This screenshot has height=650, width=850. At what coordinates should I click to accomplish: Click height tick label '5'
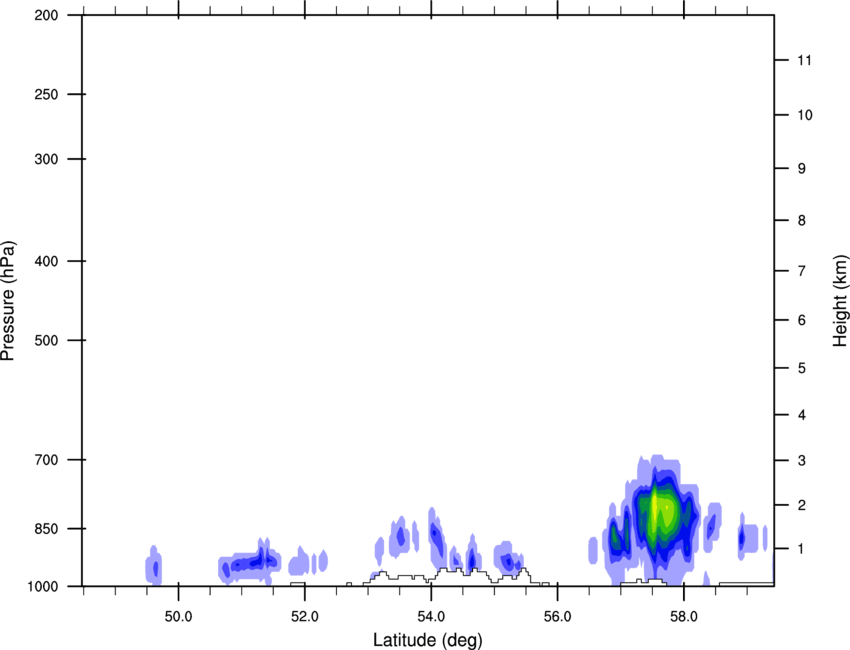click(802, 369)
